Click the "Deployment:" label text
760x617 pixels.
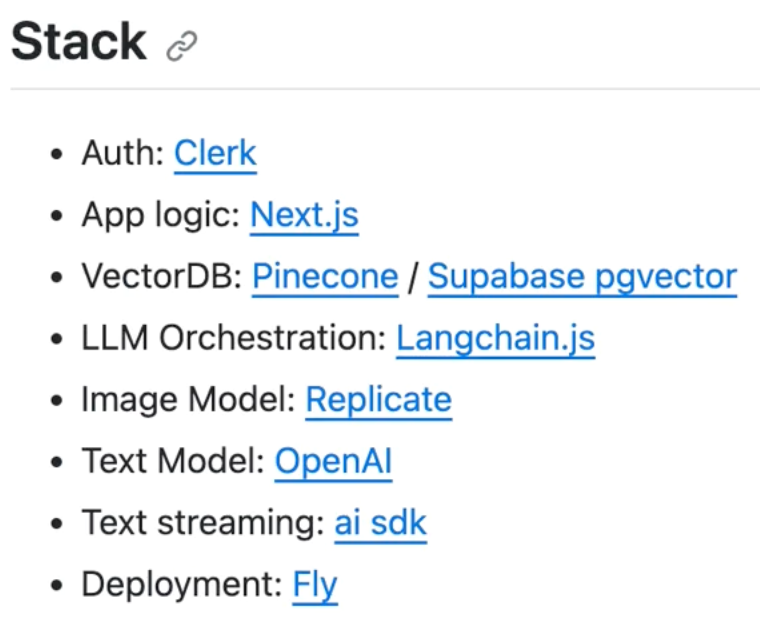pyautogui.click(x=182, y=585)
